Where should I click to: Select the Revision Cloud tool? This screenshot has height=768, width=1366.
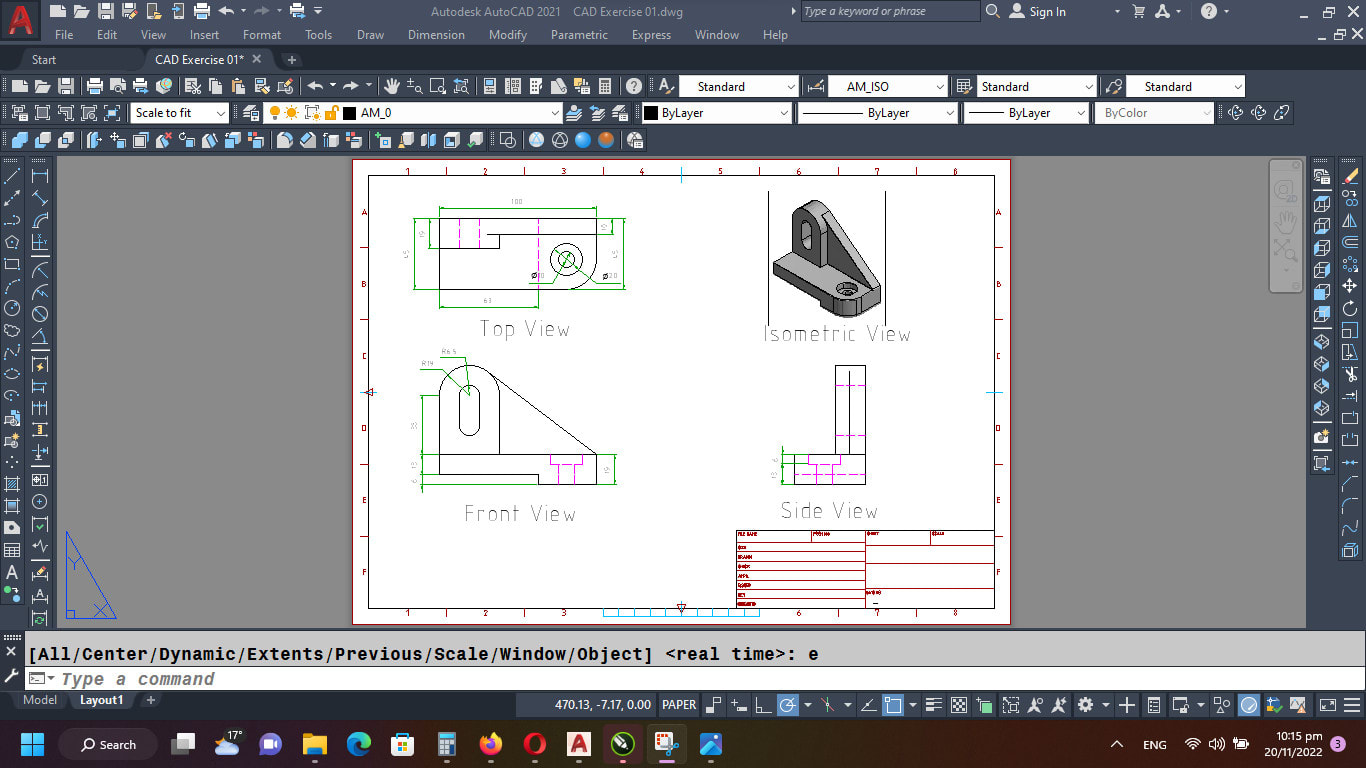click(12, 330)
